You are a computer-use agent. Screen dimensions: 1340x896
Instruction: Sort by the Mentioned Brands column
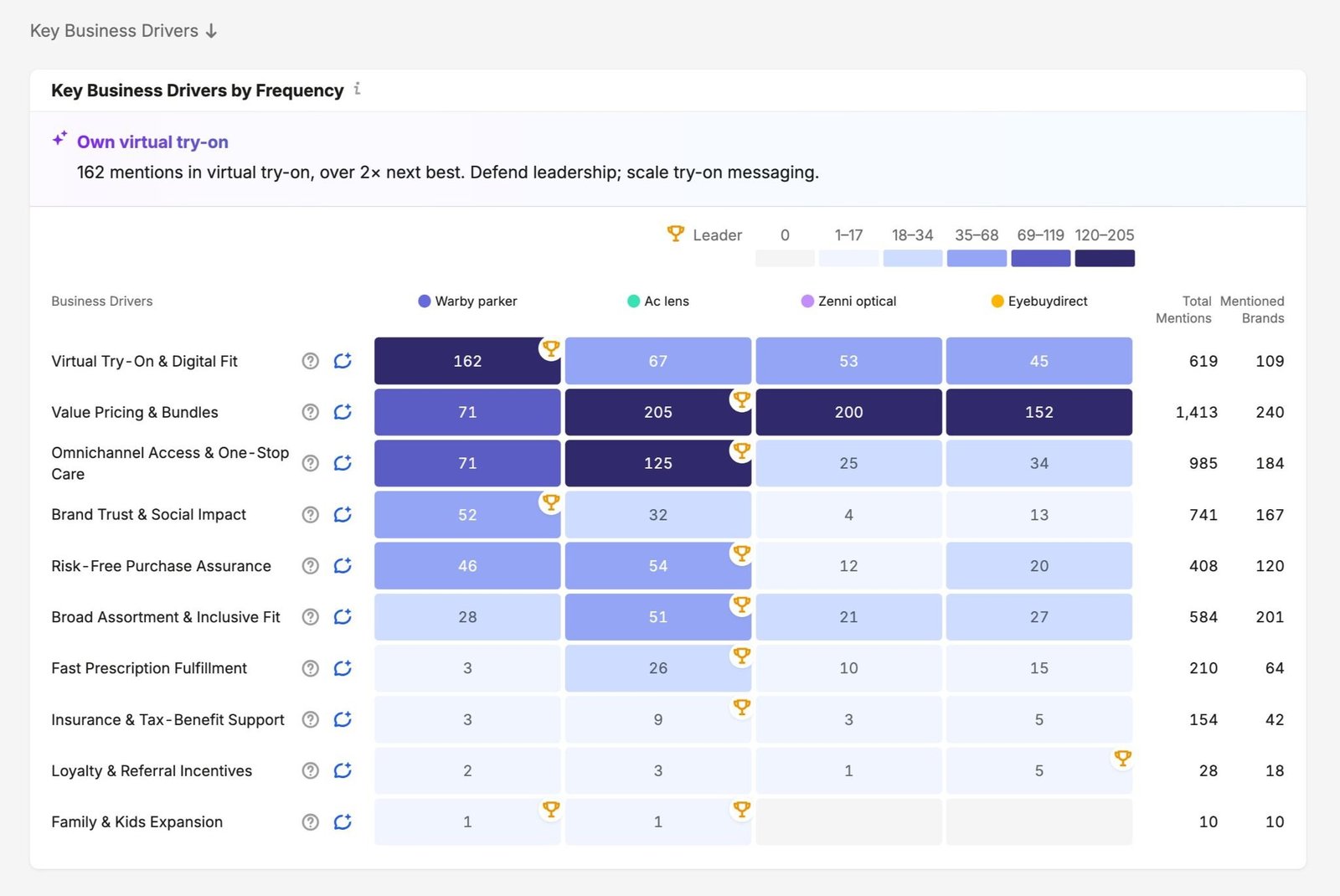(1252, 309)
